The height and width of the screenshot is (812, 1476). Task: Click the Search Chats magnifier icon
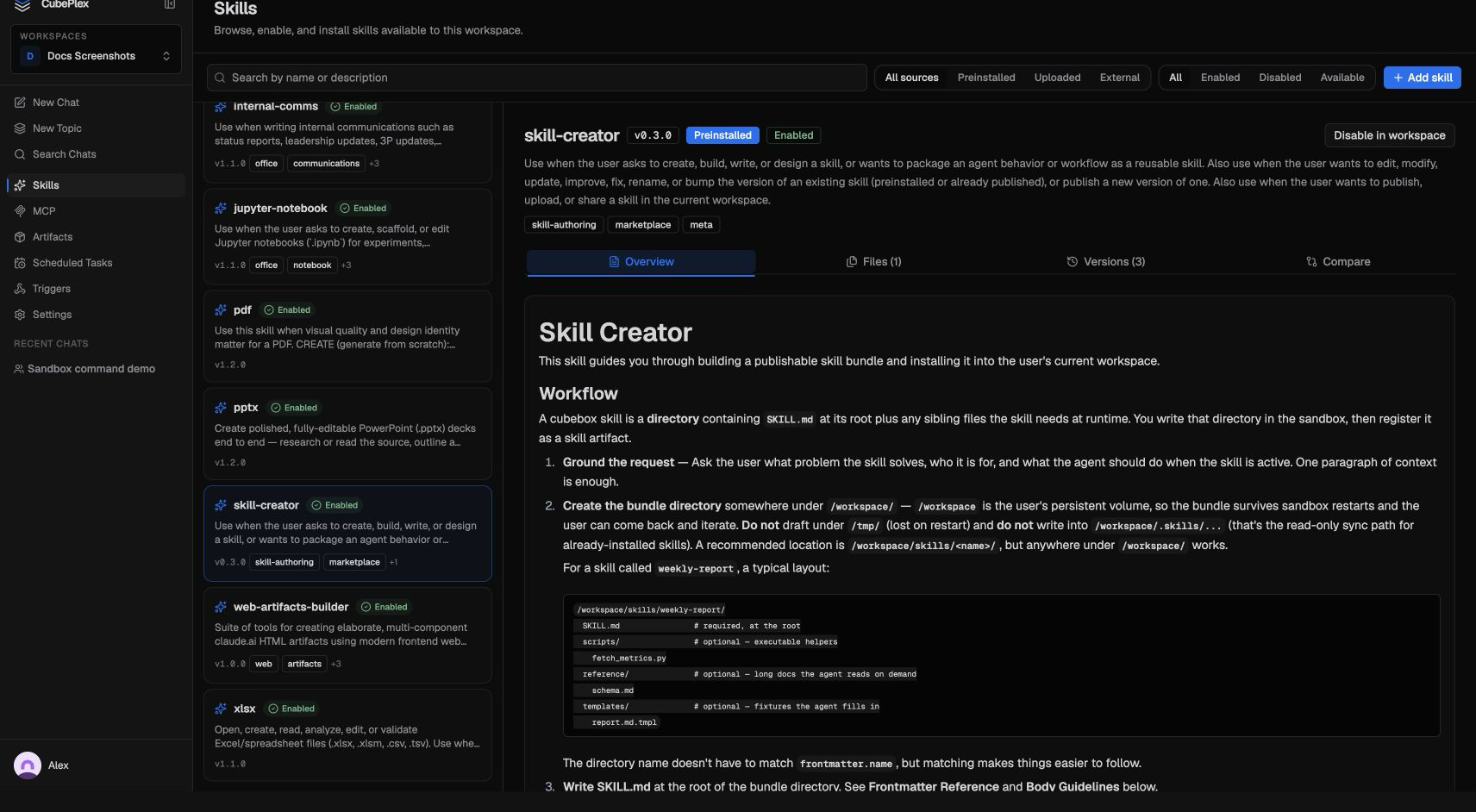click(20, 154)
